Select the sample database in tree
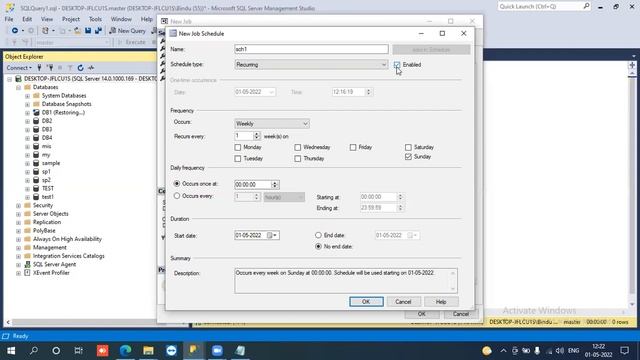The width and height of the screenshot is (640, 360). (51, 163)
